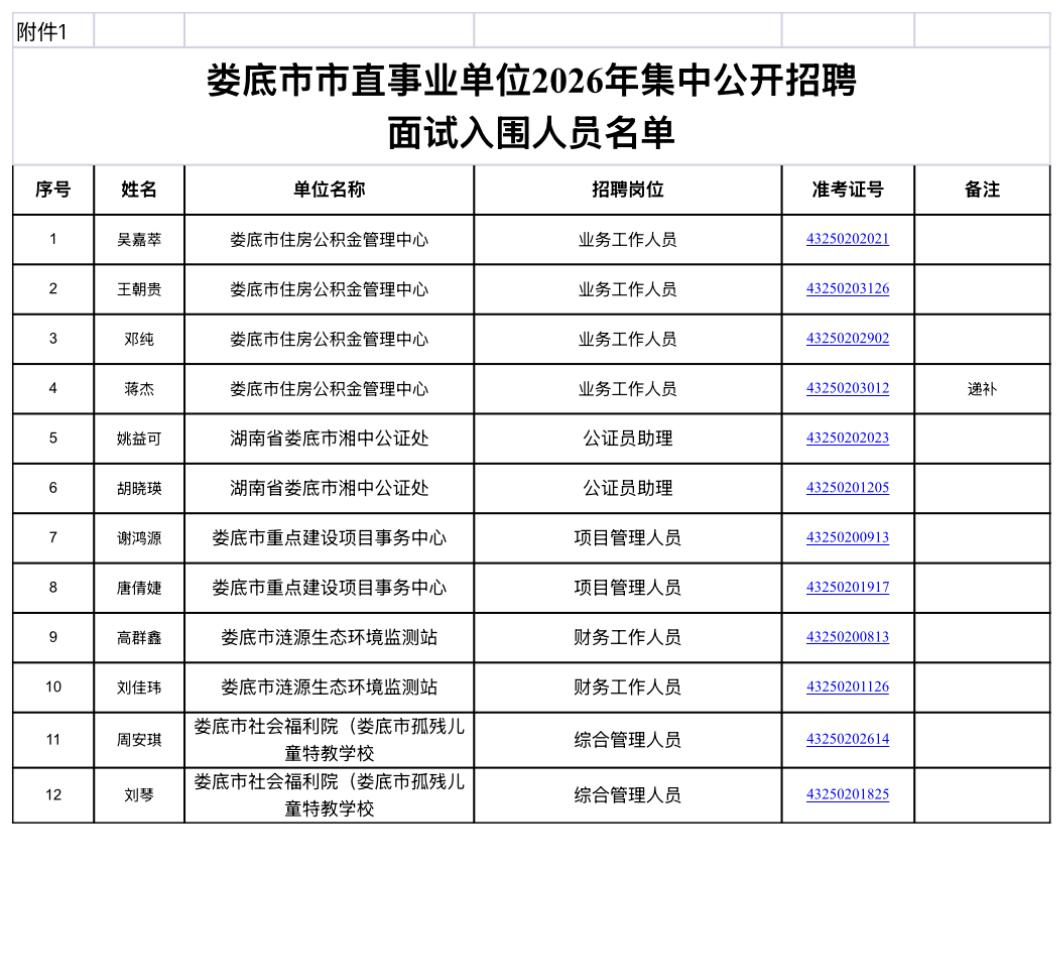The width and height of the screenshot is (1061, 977).
Task: Select sequence number 10 cell
Action: (x=53, y=687)
